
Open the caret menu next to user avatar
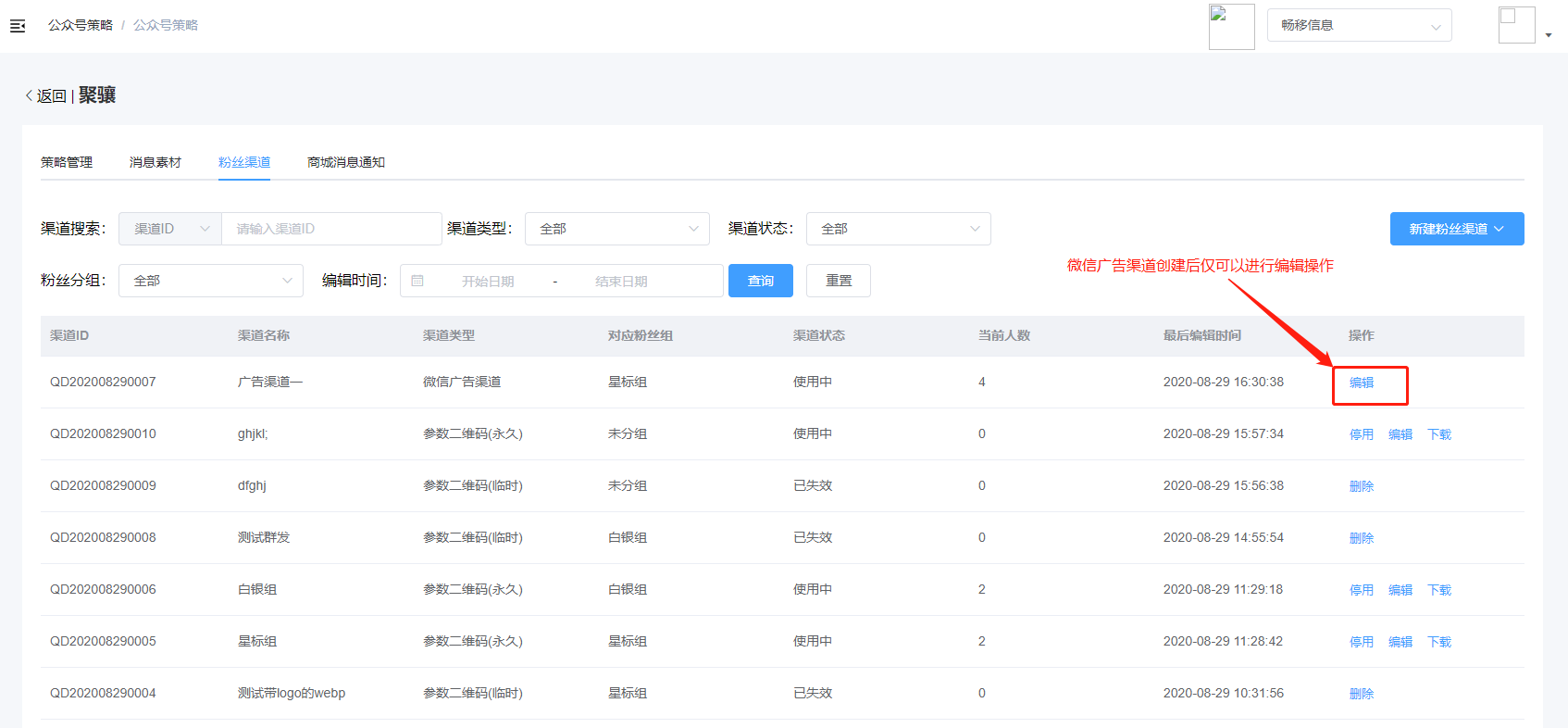(1549, 35)
